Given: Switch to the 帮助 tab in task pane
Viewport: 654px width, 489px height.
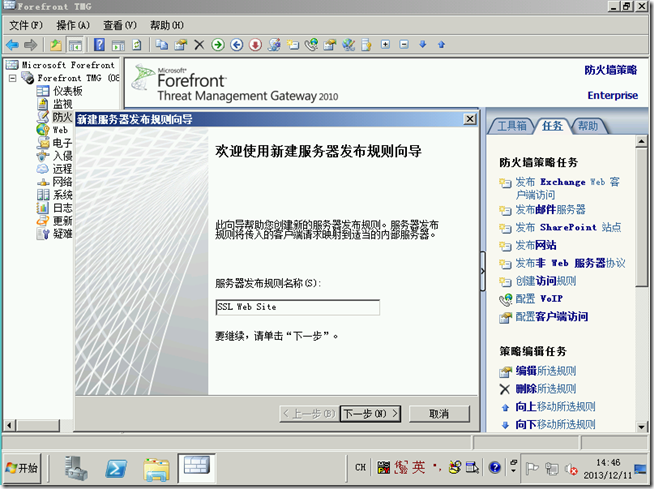Looking at the screenshot, I should 588,126.
